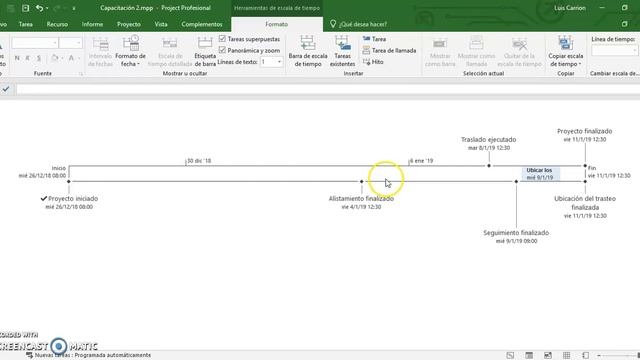Click the 6 ene '19 date marker
Viewport: 640px width, 360px height.
point(421,161)
